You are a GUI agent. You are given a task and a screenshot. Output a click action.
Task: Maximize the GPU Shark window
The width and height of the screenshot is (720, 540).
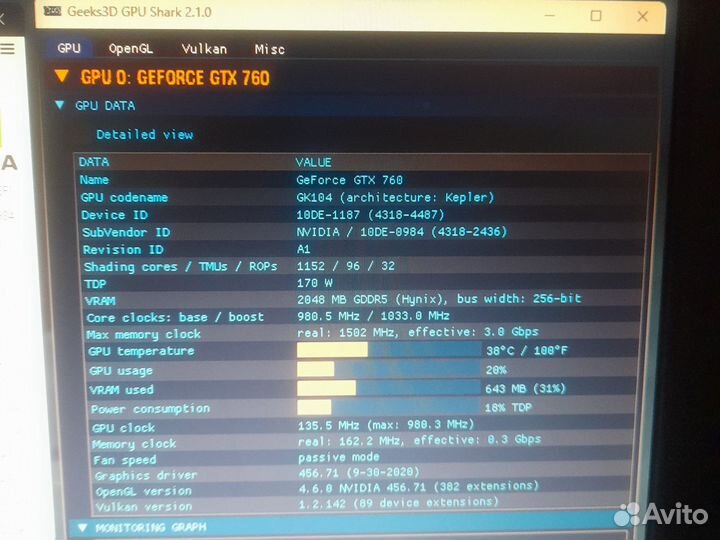click(596, 16)
